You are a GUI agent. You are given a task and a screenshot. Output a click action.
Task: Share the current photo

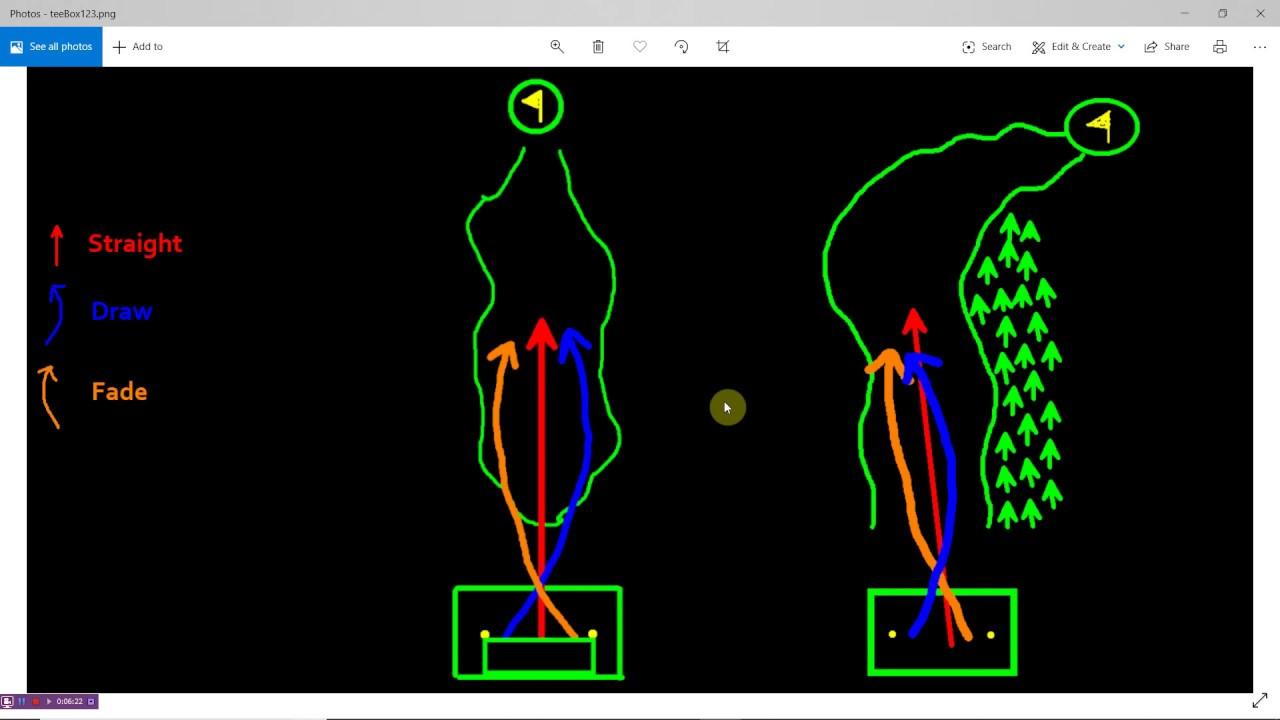tap(1166, 46)
